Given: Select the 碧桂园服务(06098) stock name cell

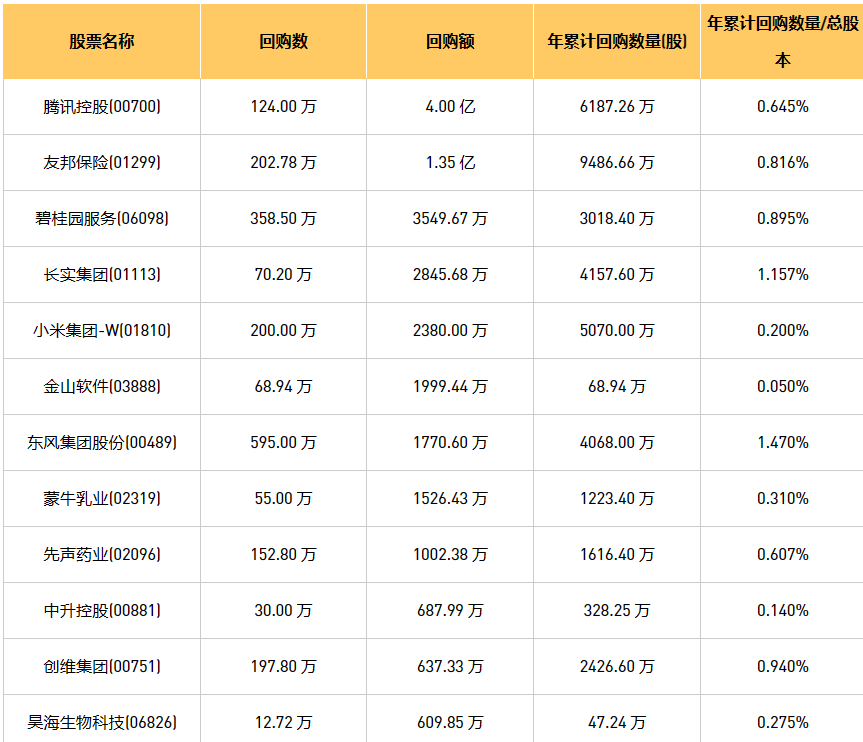Looking at the screenshot, I should coord(102,219).
